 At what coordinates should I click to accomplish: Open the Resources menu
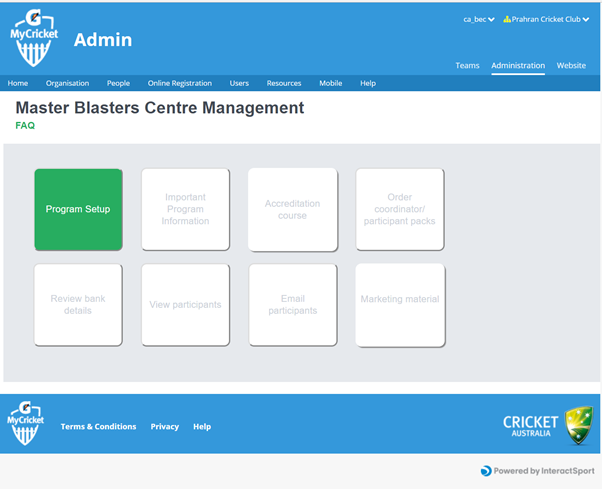284,83
